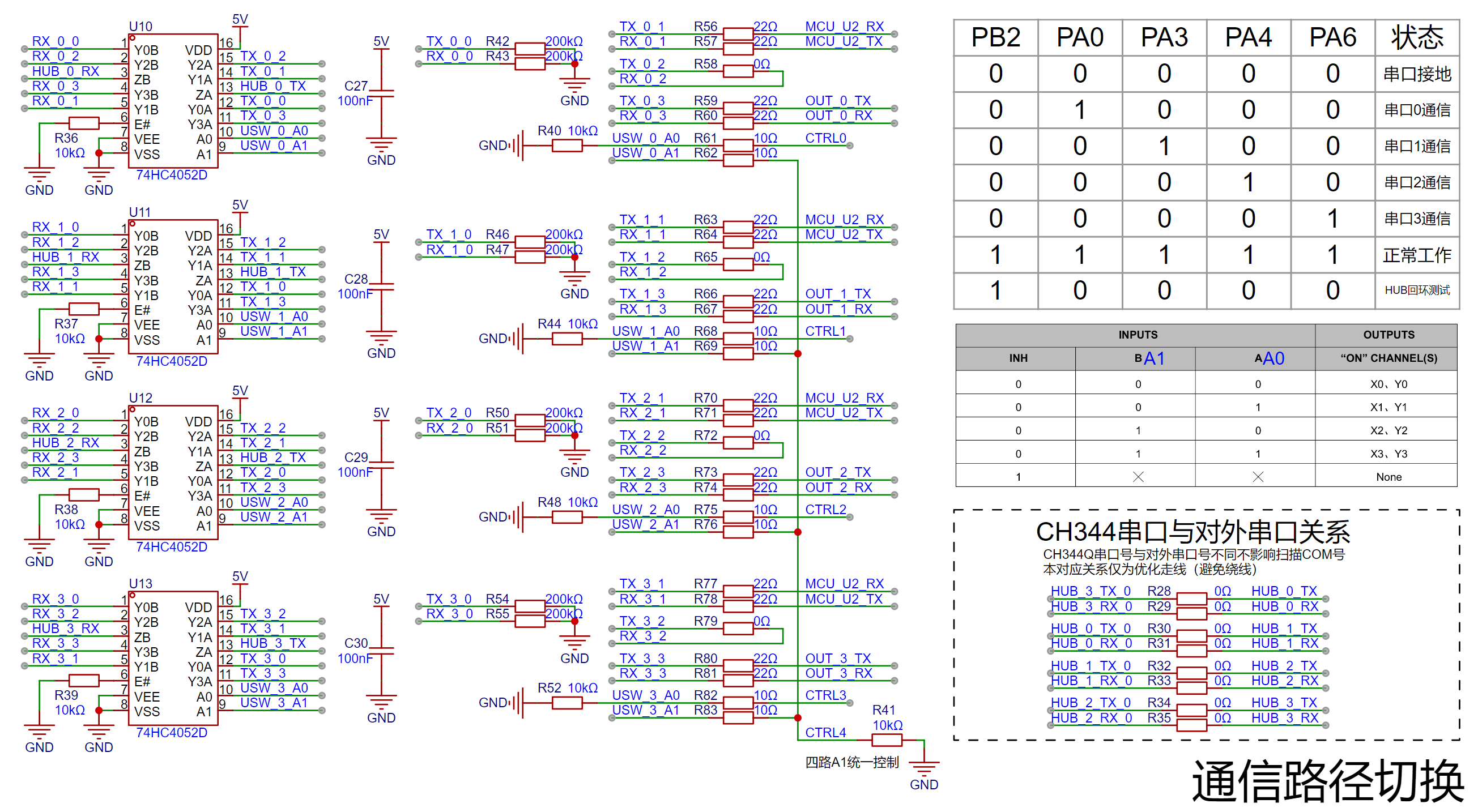Click the resistor R38 symbol
Viewport: 1478px width, 812px height.
click(84, 494)
